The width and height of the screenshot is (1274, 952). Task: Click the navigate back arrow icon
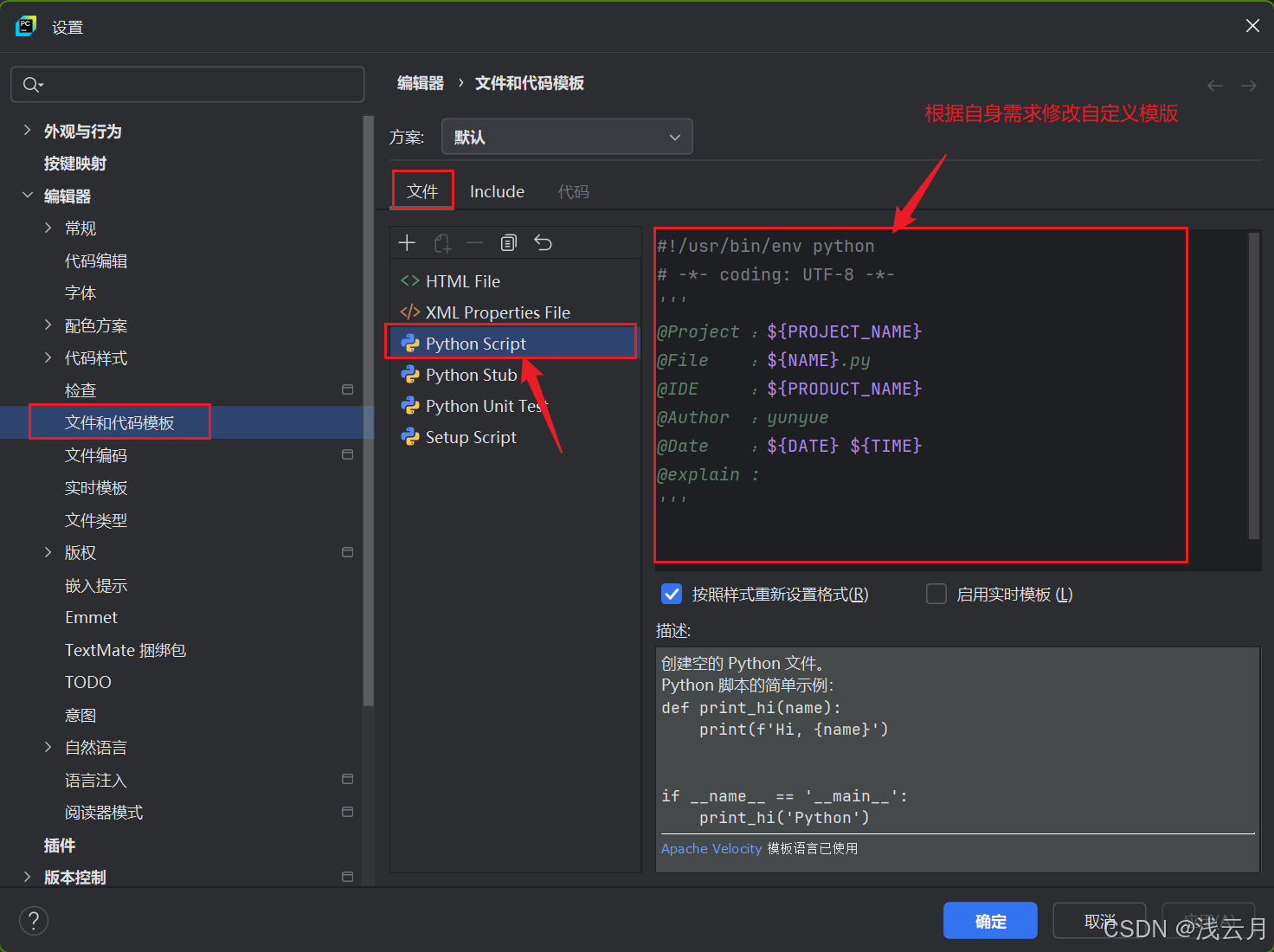[x=1215, y=86]
